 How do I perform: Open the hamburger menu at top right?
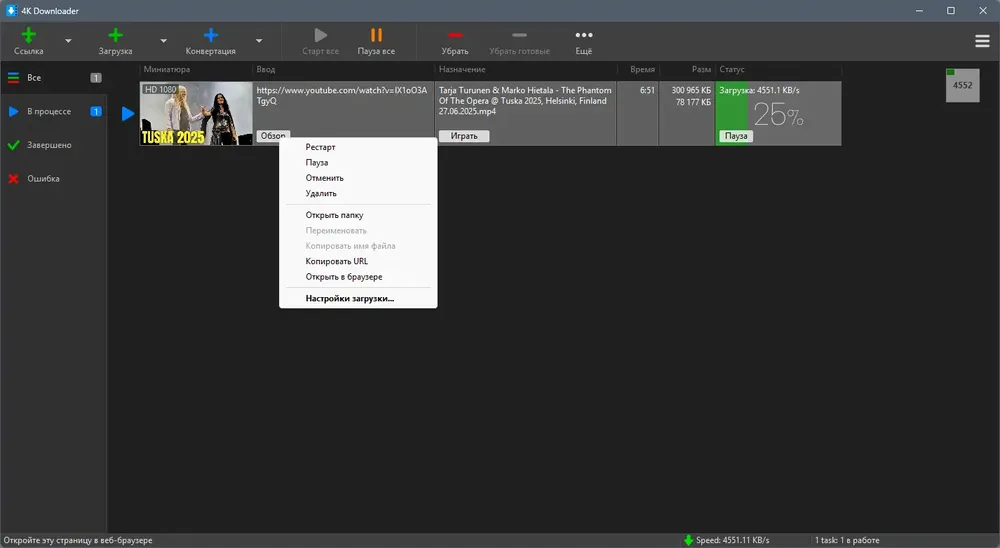982,41
